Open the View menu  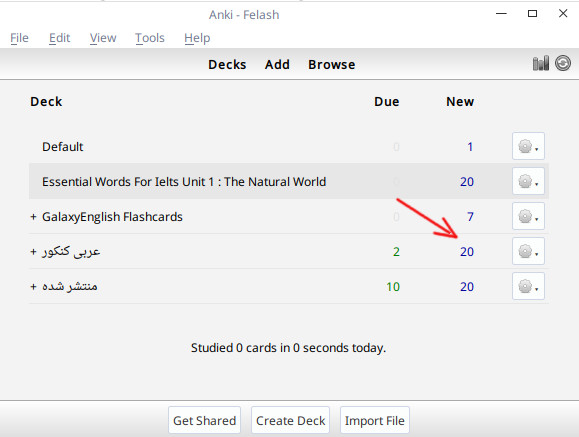(103, 38)
